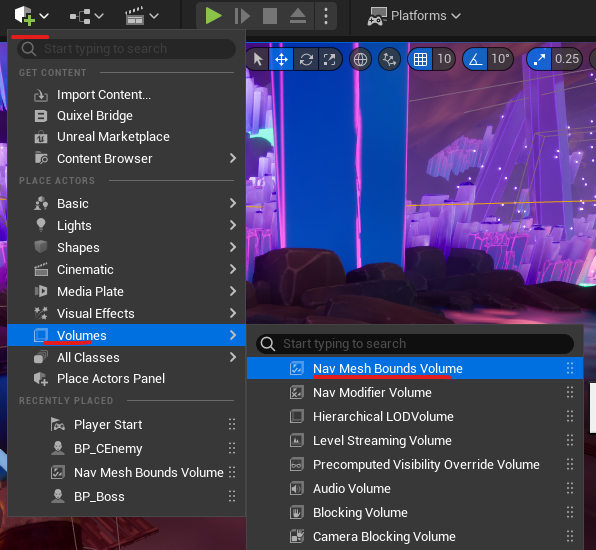Click drag handle beside BP_Boss
The image size is (596, 550).
[232, 496]
